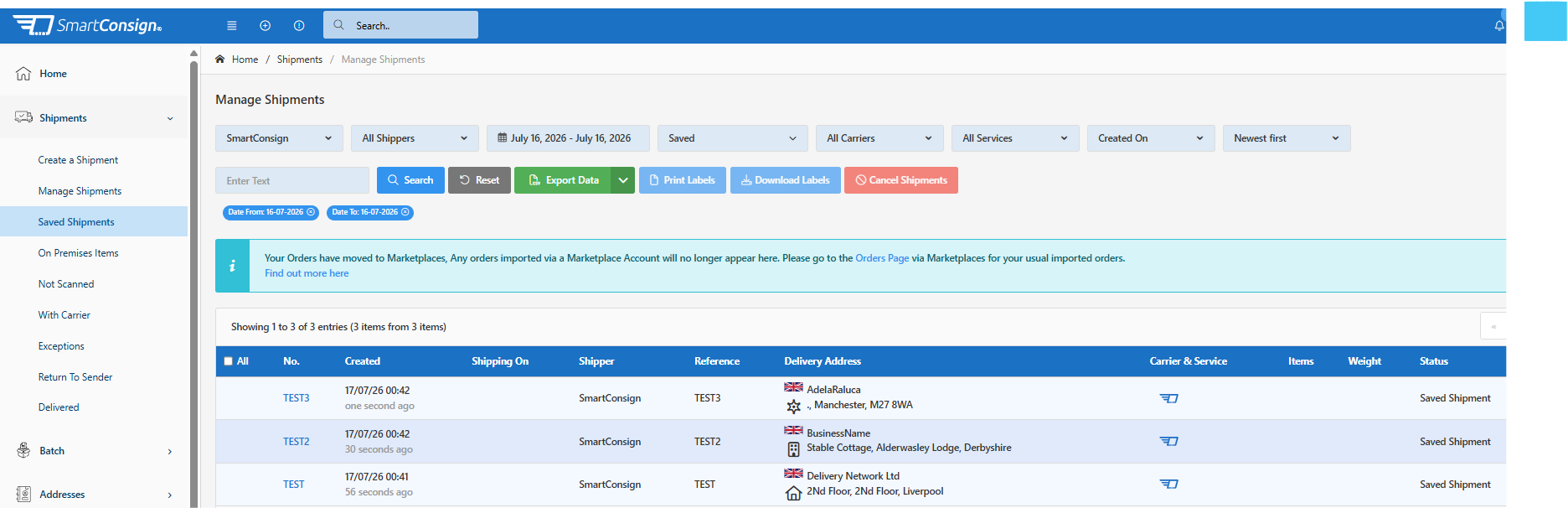The height and width of the screenshot is (508, 1568).
Task: Open On Premises Items in sidebar
Action: (78, 253)
